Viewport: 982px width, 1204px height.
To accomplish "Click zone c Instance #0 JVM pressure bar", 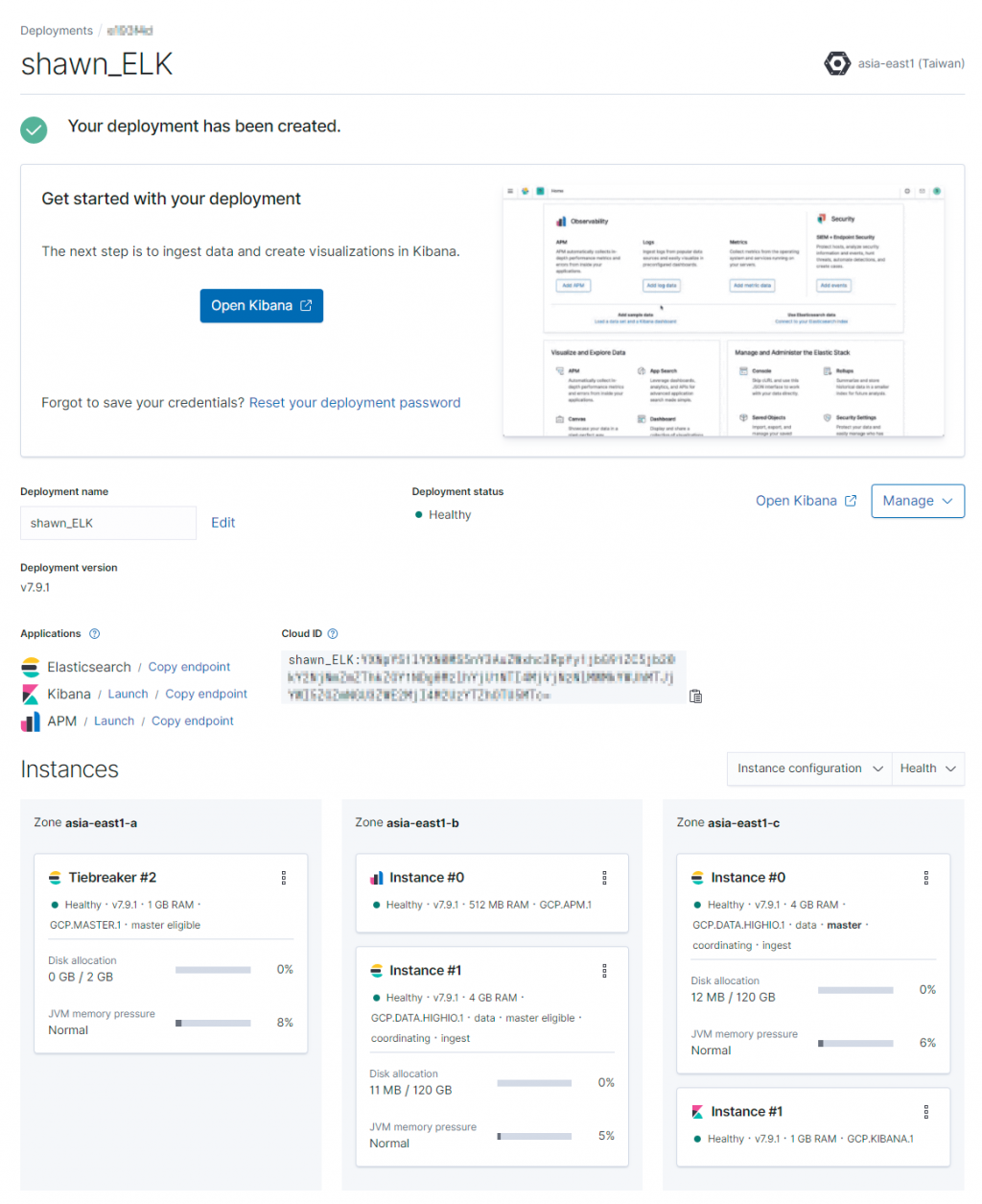I will [855, 1044].
